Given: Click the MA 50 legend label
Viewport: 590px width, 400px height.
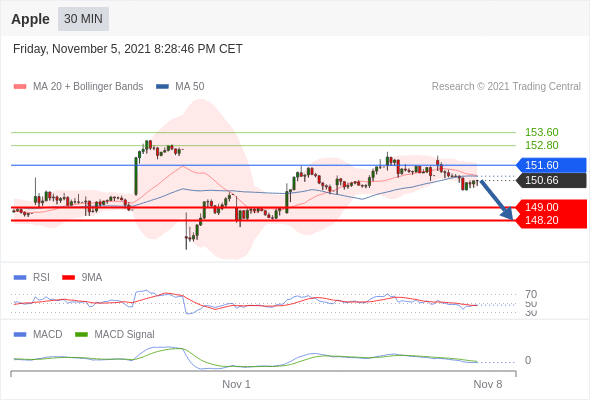Looking at the screenshot, I should (x=190, y=87).
